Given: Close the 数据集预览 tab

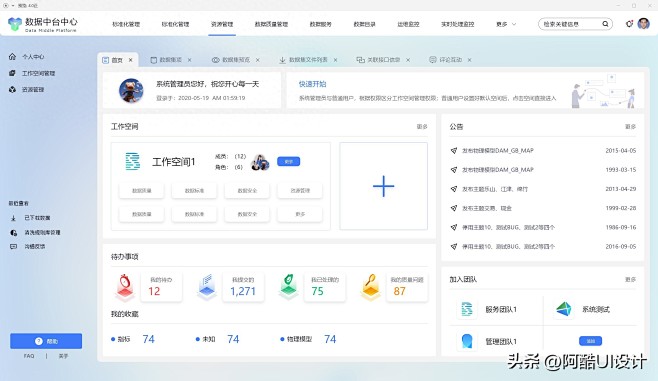Looking at the screenshot, I should 258,60.
